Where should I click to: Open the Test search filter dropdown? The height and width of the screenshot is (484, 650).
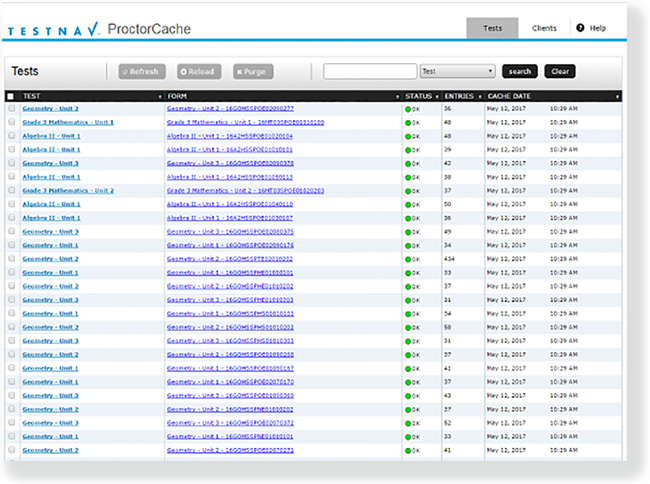tap(457, 71)
